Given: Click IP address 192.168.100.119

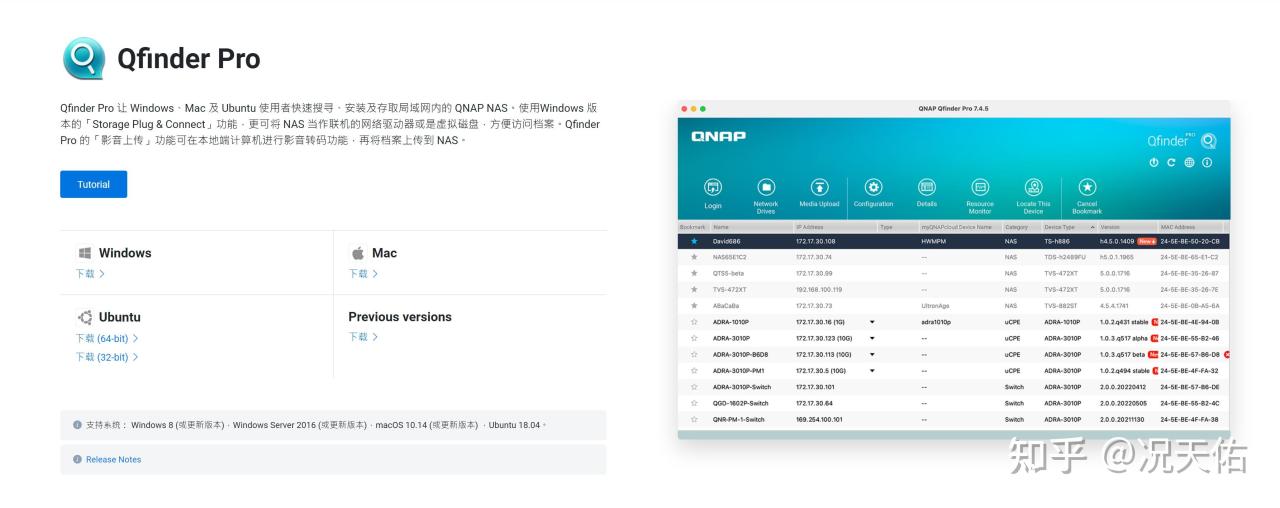Looking at the screenshot, I should pyautogui.click(x=819, y=289).
